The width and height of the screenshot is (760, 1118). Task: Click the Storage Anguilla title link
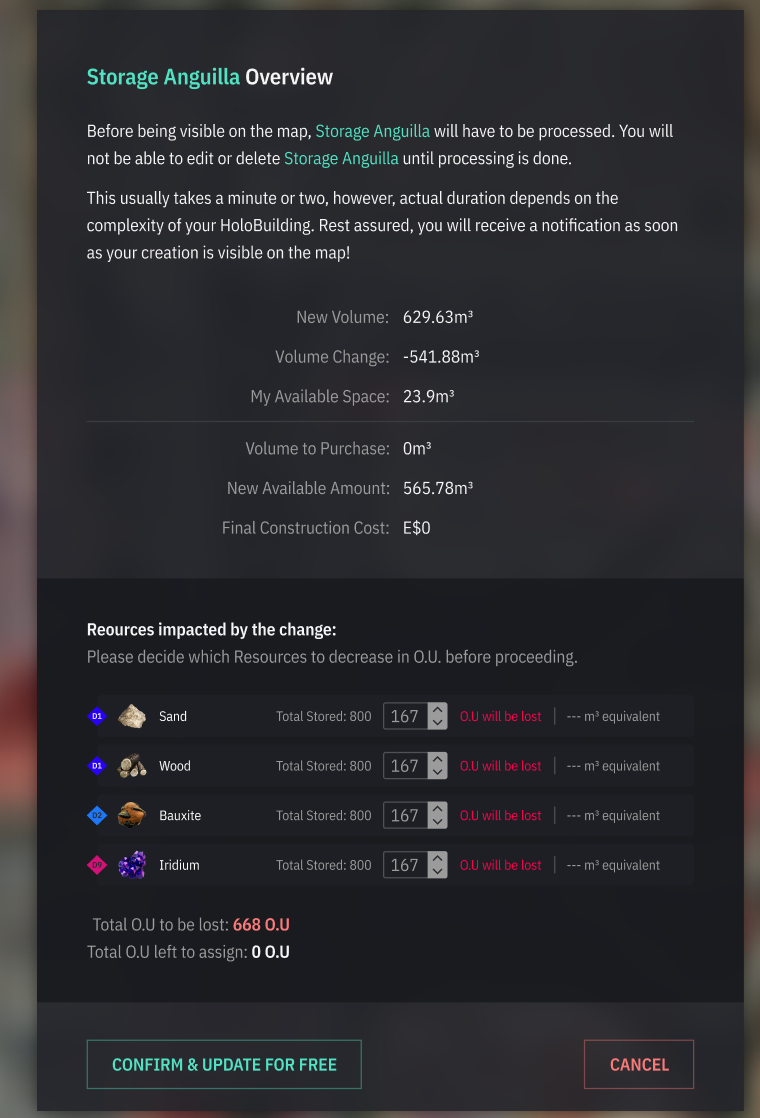pyautogui.click(x=163, y=77)
